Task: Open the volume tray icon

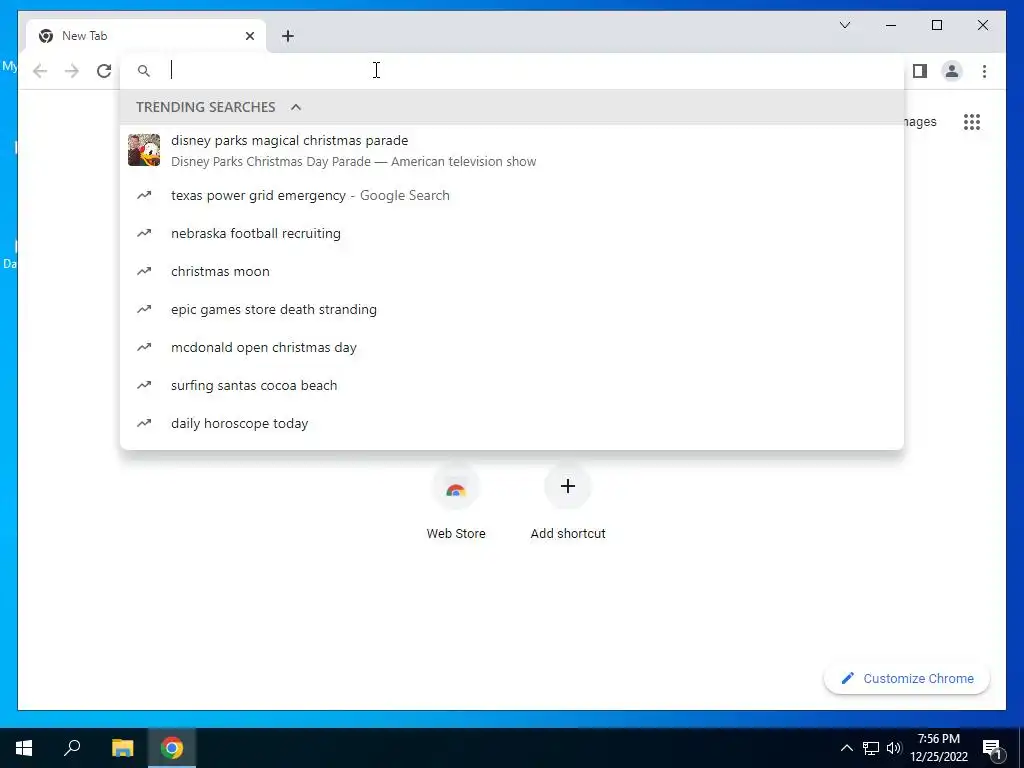Action: pos(894,748)
